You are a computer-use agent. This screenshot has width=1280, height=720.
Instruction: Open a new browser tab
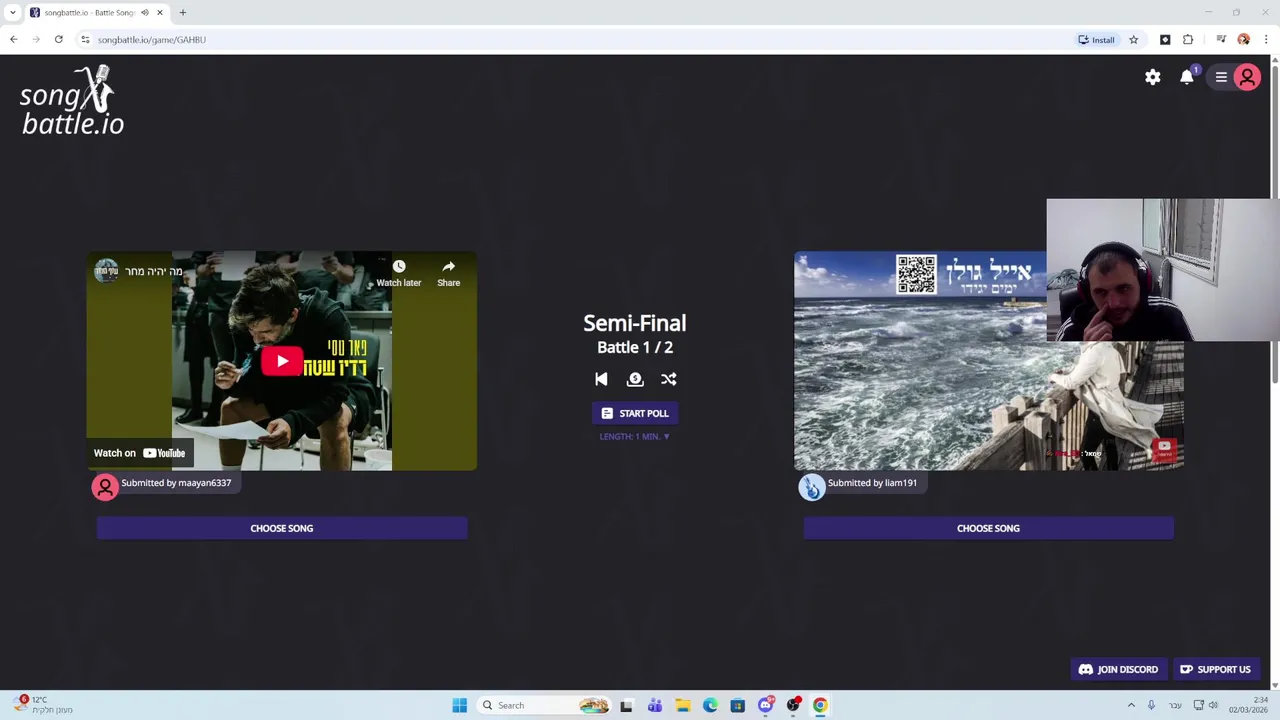[x=183, y=13]
